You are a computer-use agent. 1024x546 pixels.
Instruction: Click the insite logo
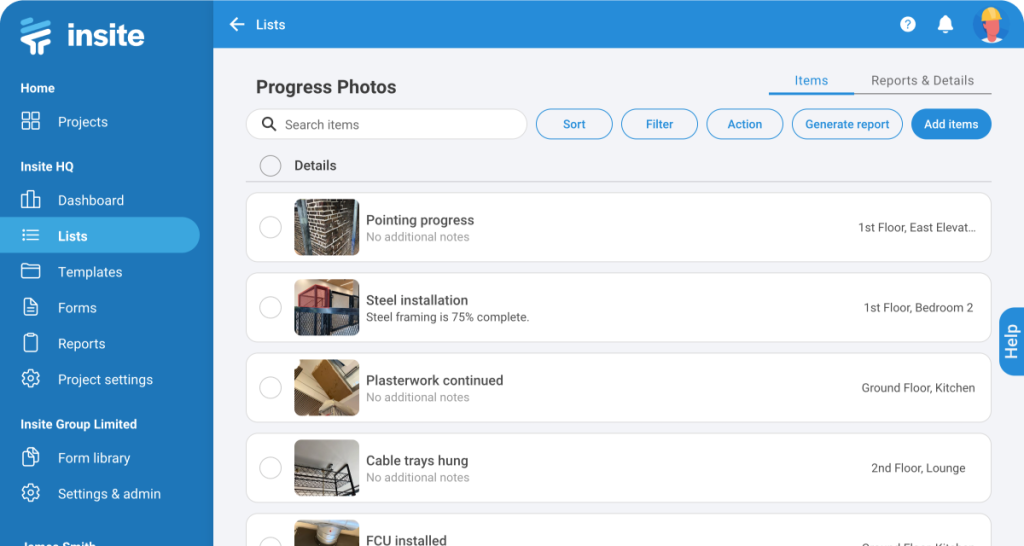(82, 35)
